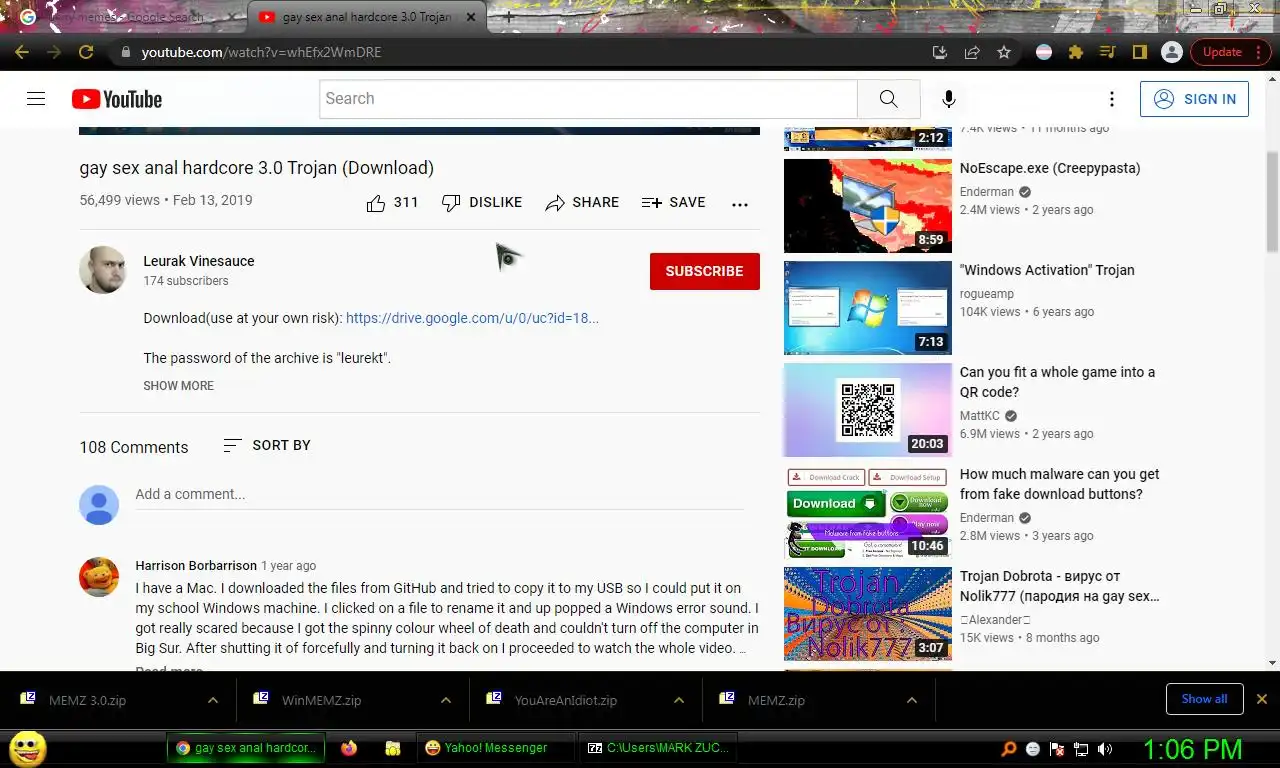Image resolution: width=1280 pixels, height=768 pixels.
Task: Open Enderman channel under NoEscape.exe video
Action: pos(987,192)
